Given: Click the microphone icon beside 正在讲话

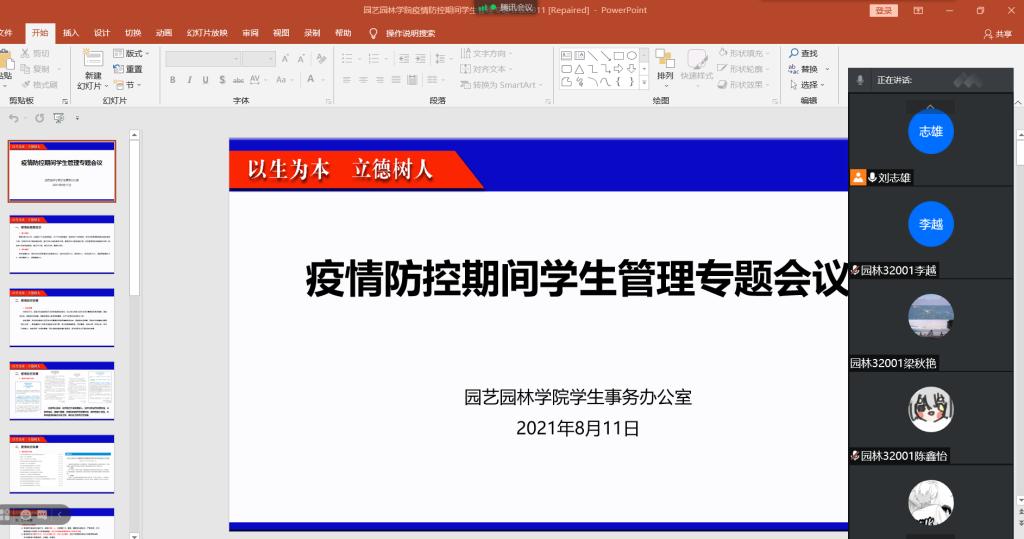Looking at the screenshot, I should [x=860, y=80].
